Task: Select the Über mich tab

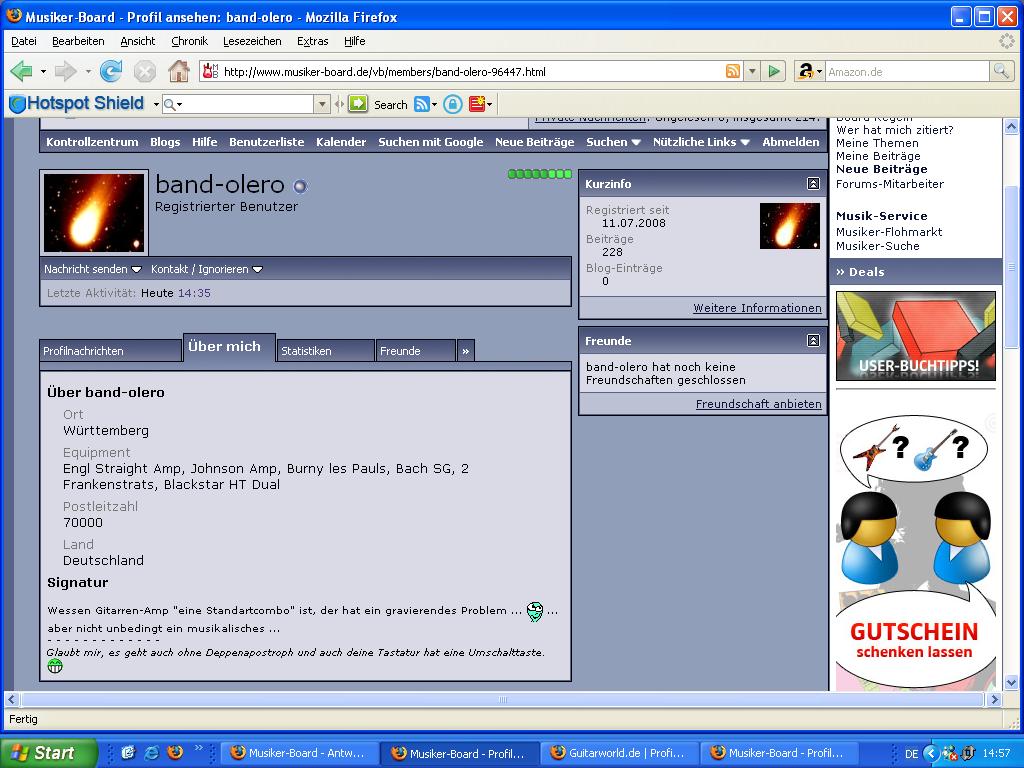Action: (x=229, y=347)
